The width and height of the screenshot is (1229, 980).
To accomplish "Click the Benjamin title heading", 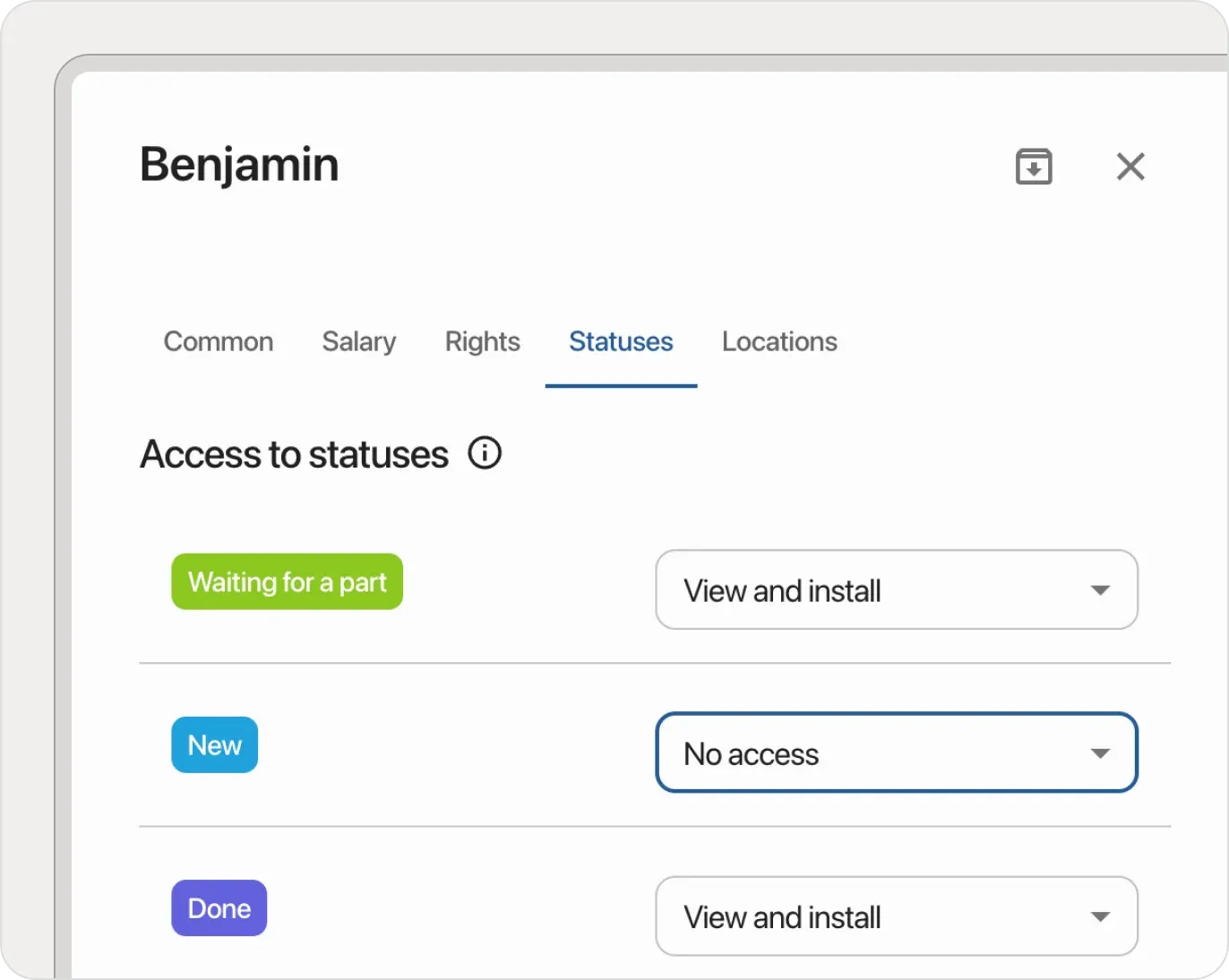I will tap(238, 165).
